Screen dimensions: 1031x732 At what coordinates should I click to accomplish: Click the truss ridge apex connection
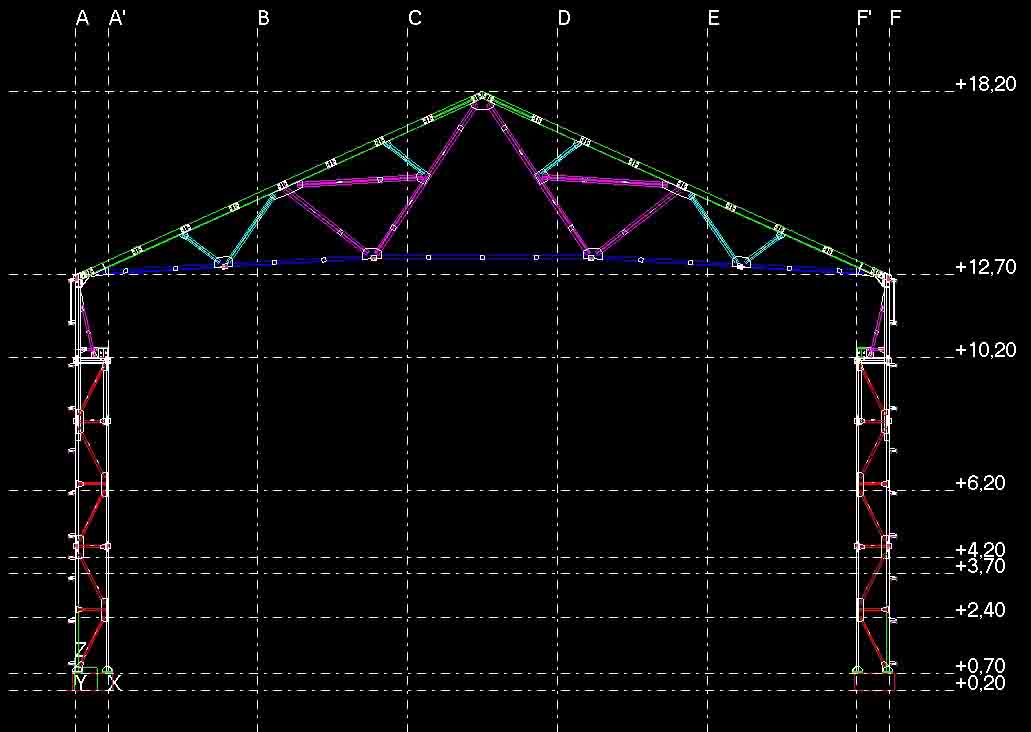point(482,100)
